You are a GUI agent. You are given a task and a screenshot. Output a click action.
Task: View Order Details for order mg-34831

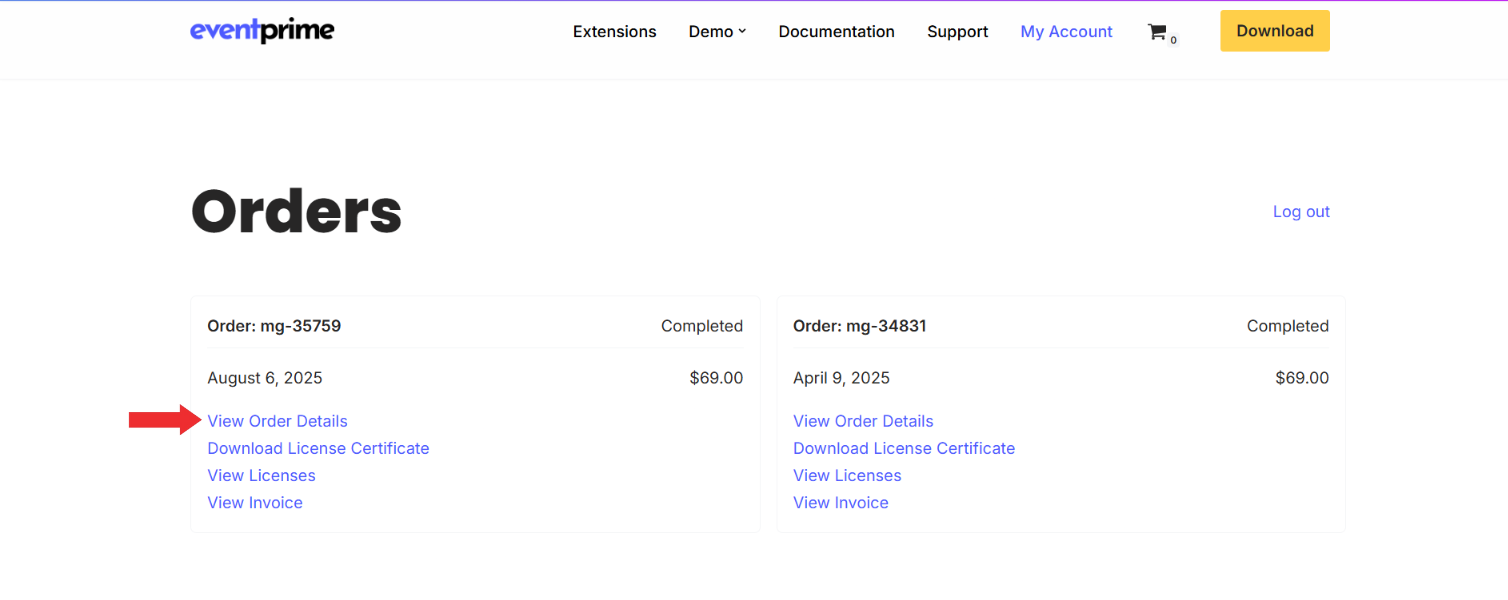pyautogui.click(x=863, y=421)
